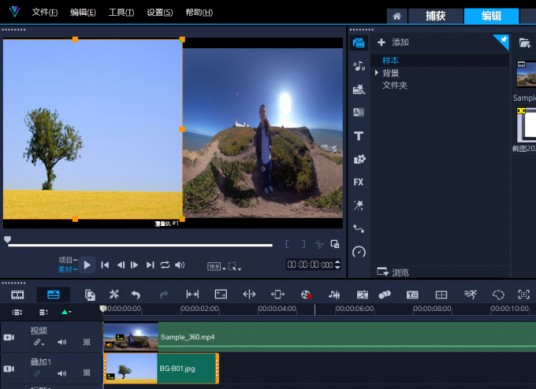
Task: Click the Split clip scissors icon in preview
Action: (319, 244)
